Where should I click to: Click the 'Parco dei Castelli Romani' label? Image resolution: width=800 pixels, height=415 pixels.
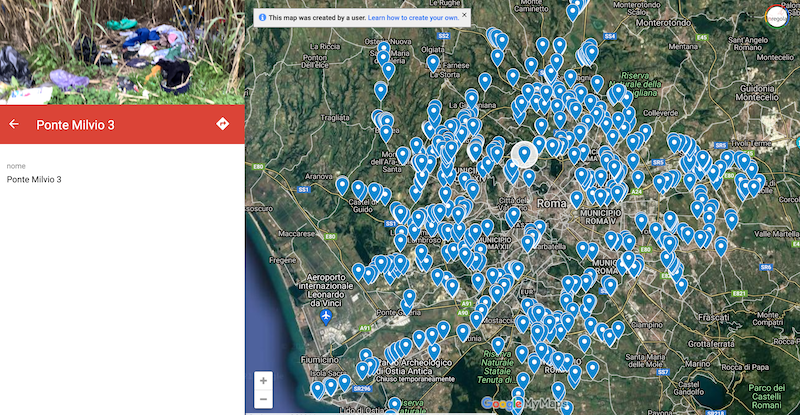(x=767, y=396)
